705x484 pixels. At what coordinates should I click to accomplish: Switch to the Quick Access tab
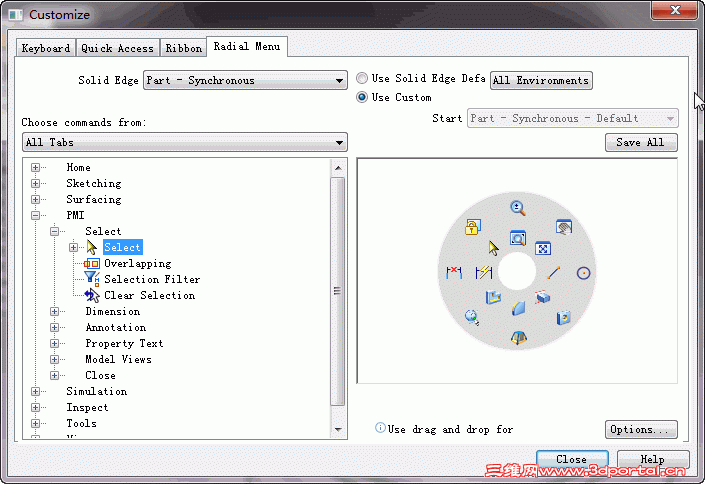point(117,48)
